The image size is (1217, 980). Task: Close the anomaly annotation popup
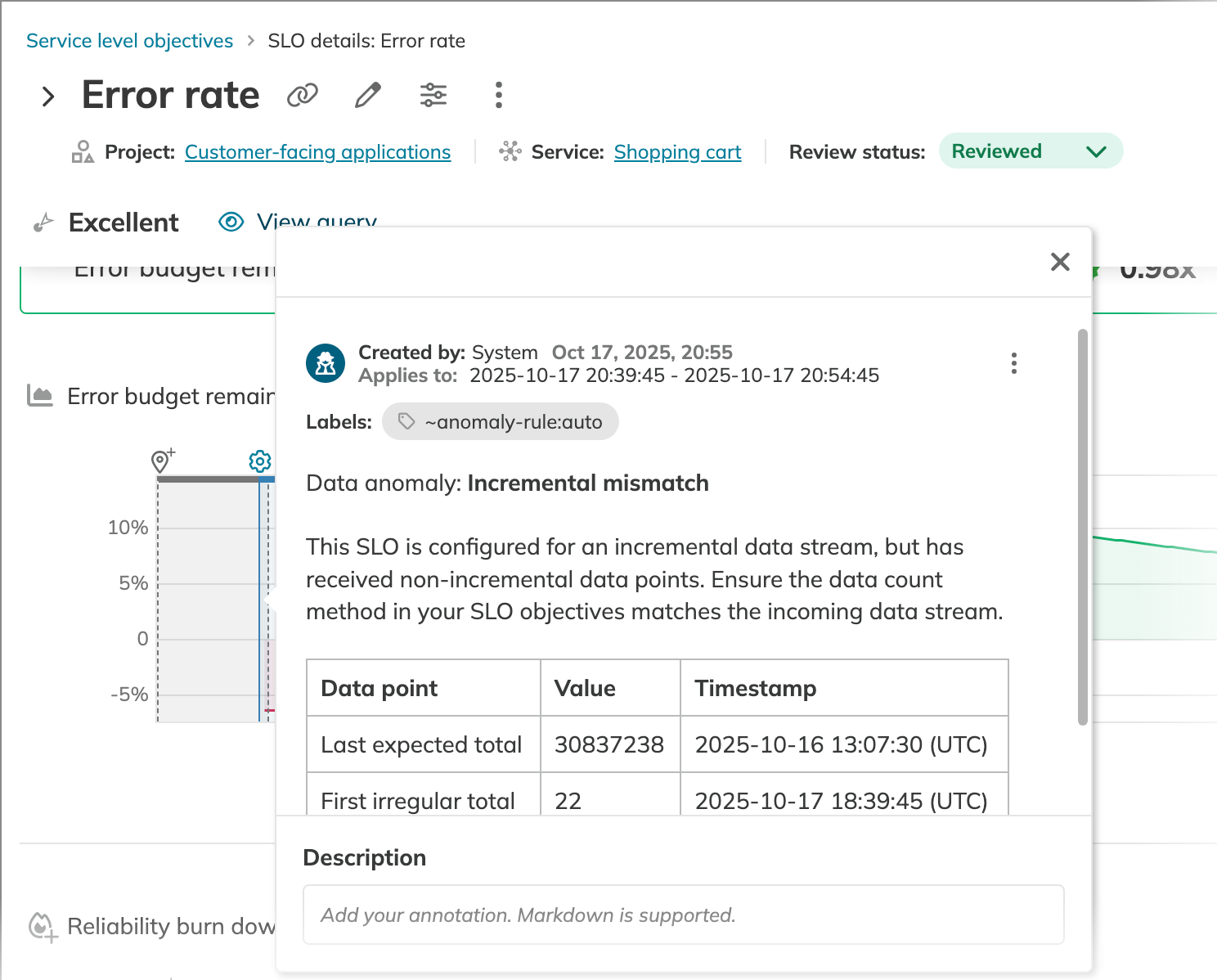point(1060,262)
